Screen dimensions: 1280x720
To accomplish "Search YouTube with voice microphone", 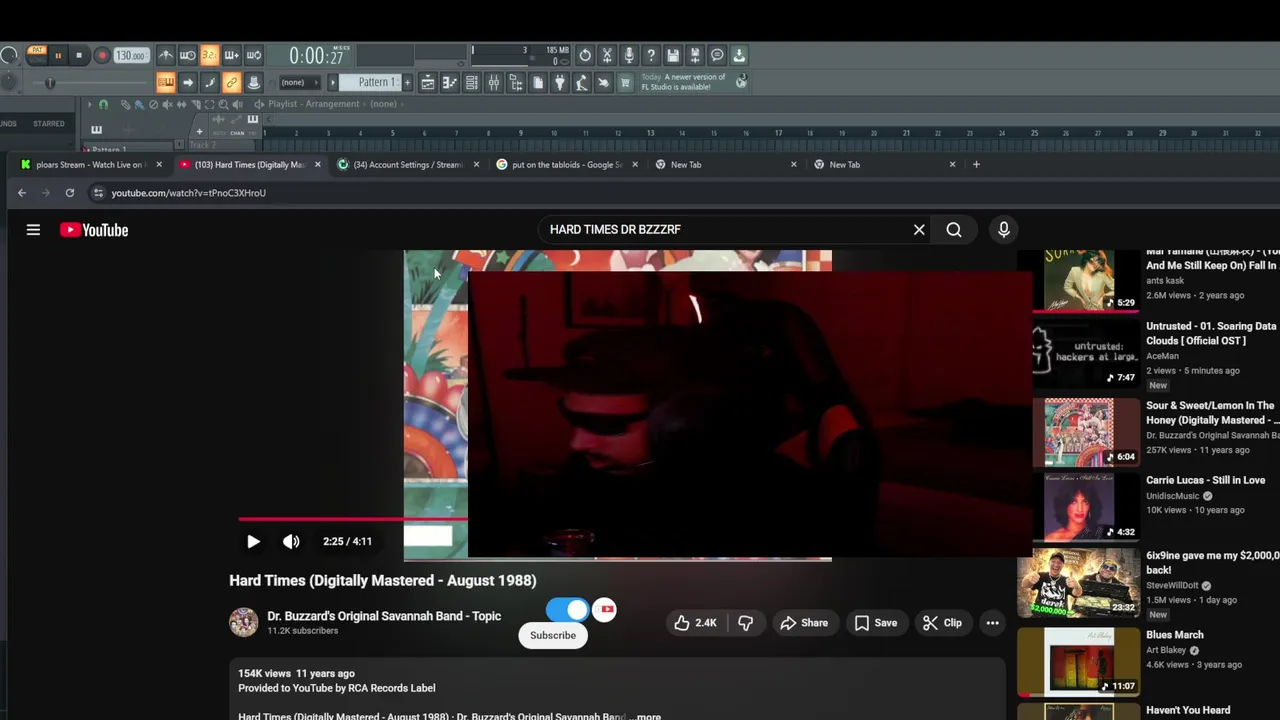I will click(x=1004, y=230).
